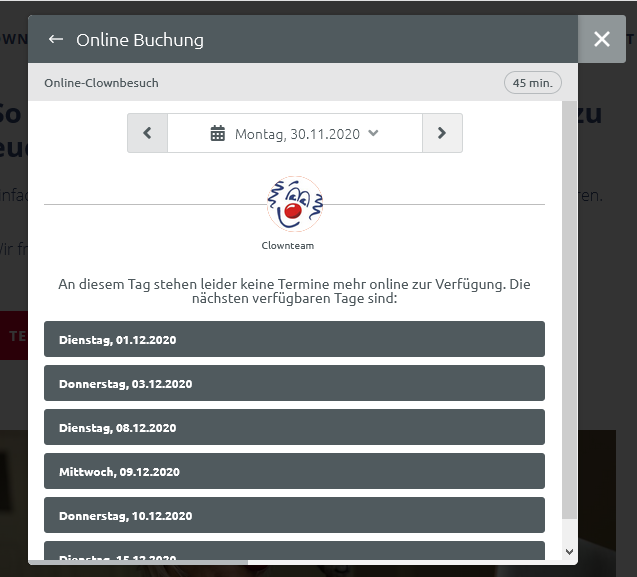Viewport: 637px width, 577px height.
Task: Click the Online Buchung title text
Action: (140, 40)
